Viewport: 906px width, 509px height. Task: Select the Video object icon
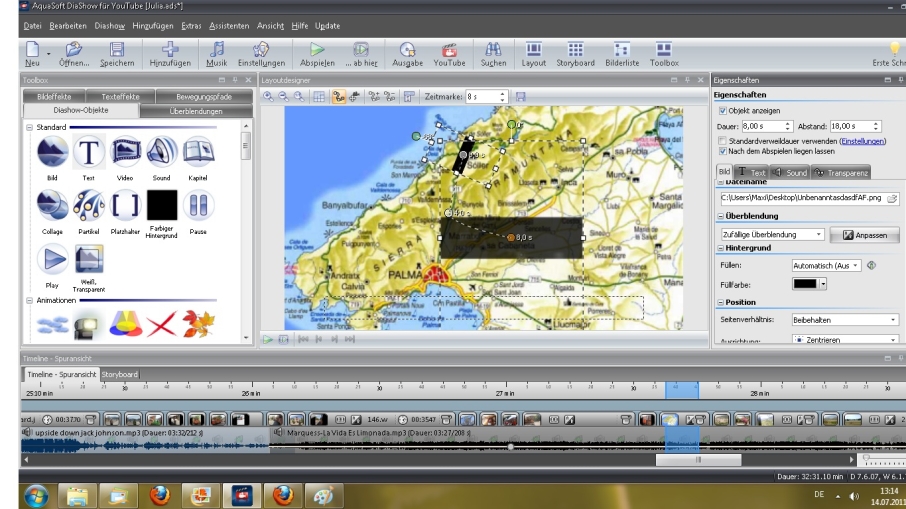(x=126, y=152)
